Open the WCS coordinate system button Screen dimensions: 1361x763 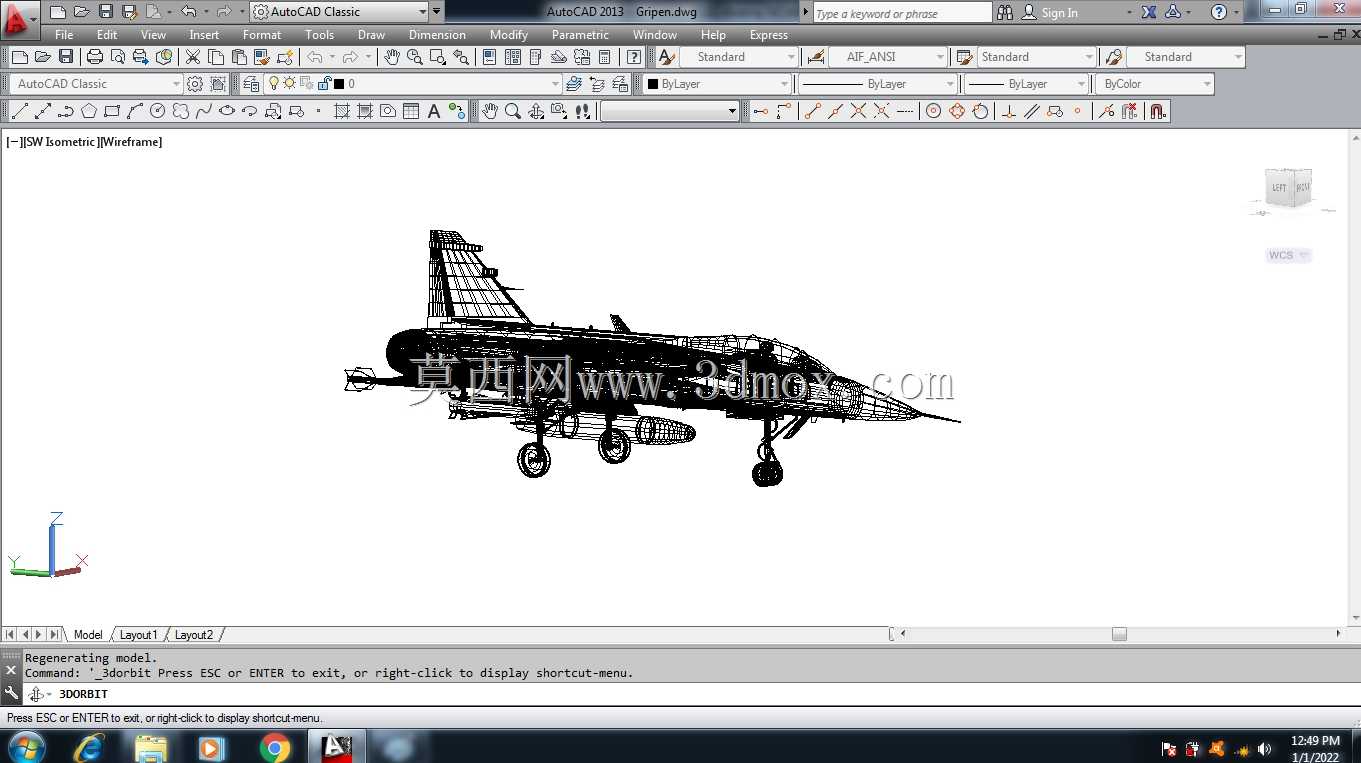[x=1288, y=255]
